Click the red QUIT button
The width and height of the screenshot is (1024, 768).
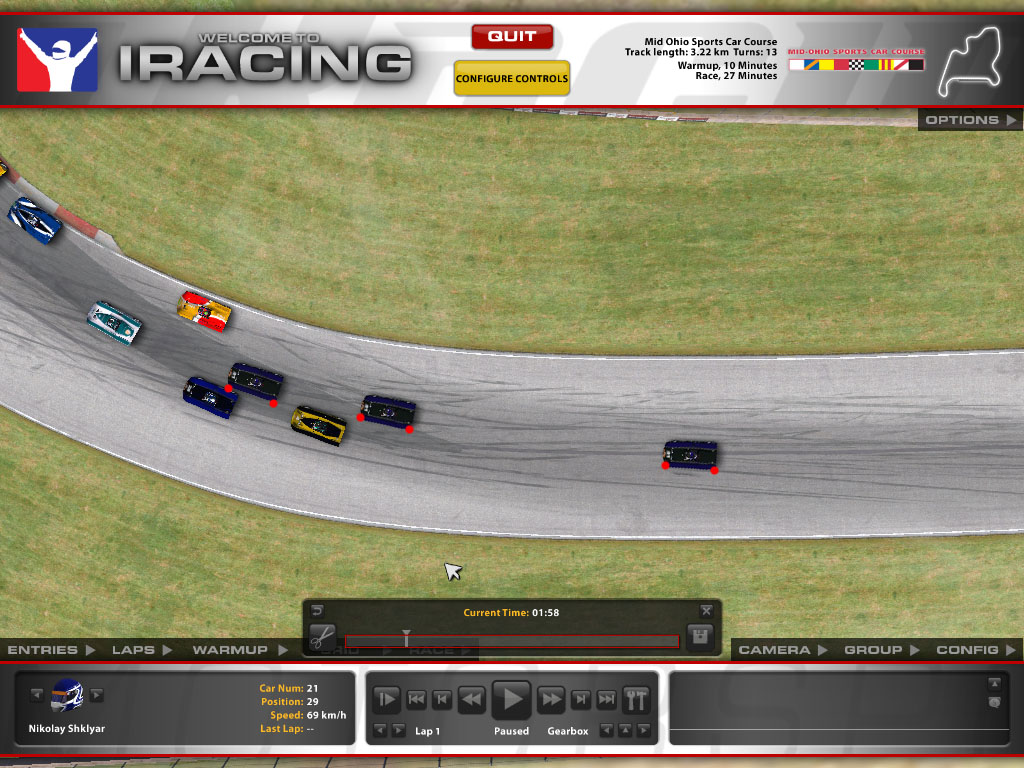tap(512, 37)
